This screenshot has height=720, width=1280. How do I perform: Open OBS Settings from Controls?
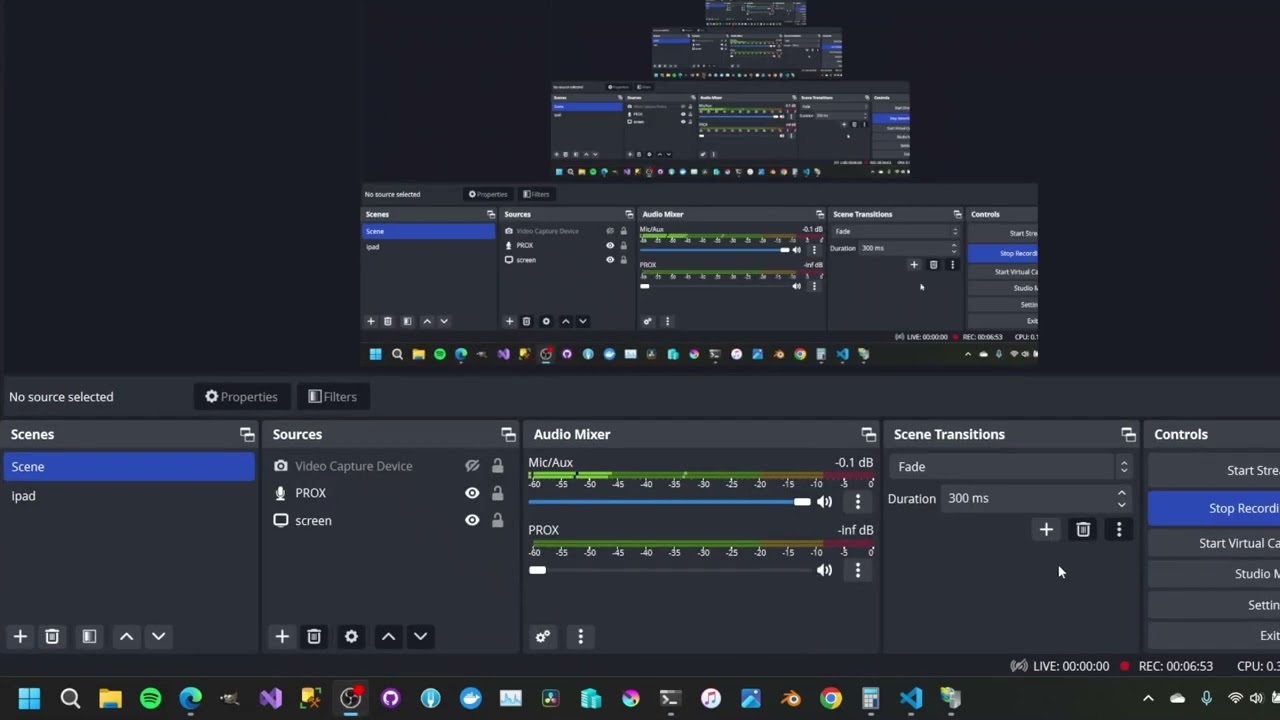click(x=1214, y=604)
